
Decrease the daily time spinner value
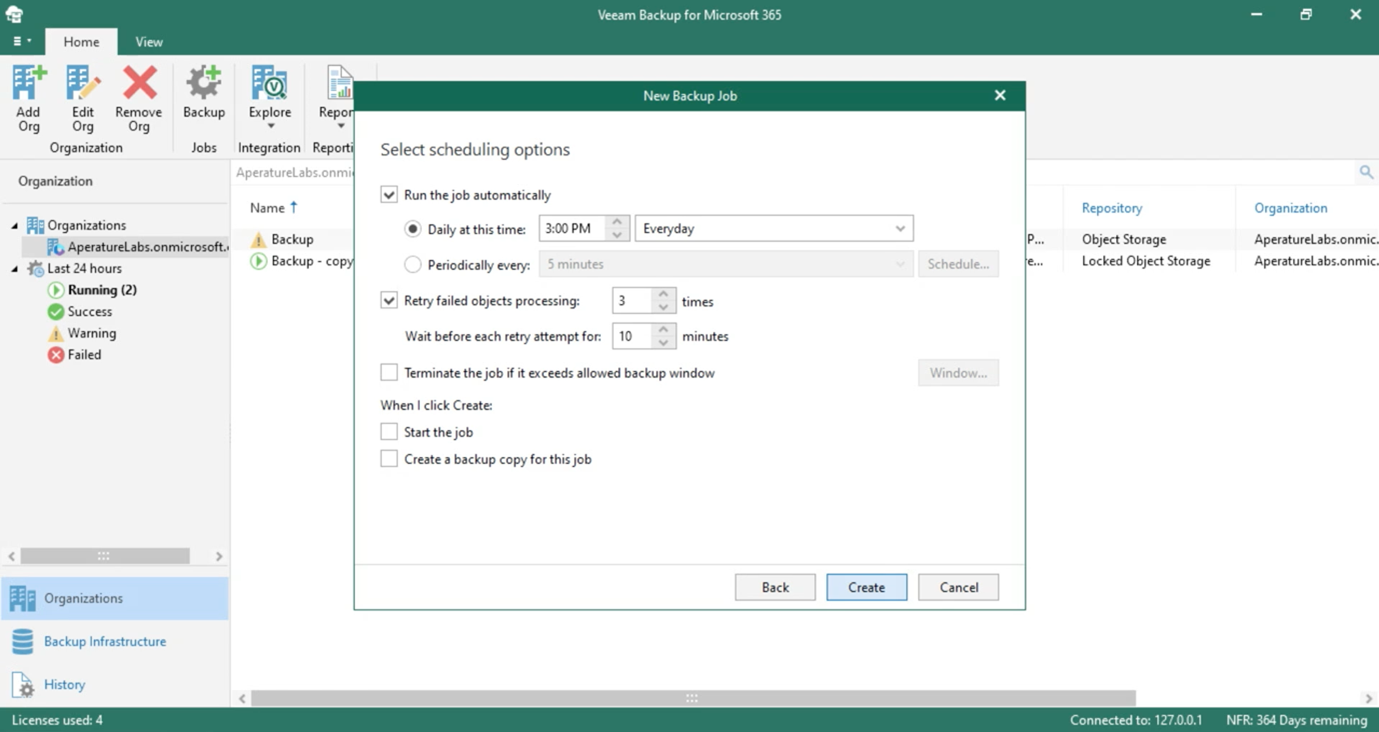[x=617, y=235]
